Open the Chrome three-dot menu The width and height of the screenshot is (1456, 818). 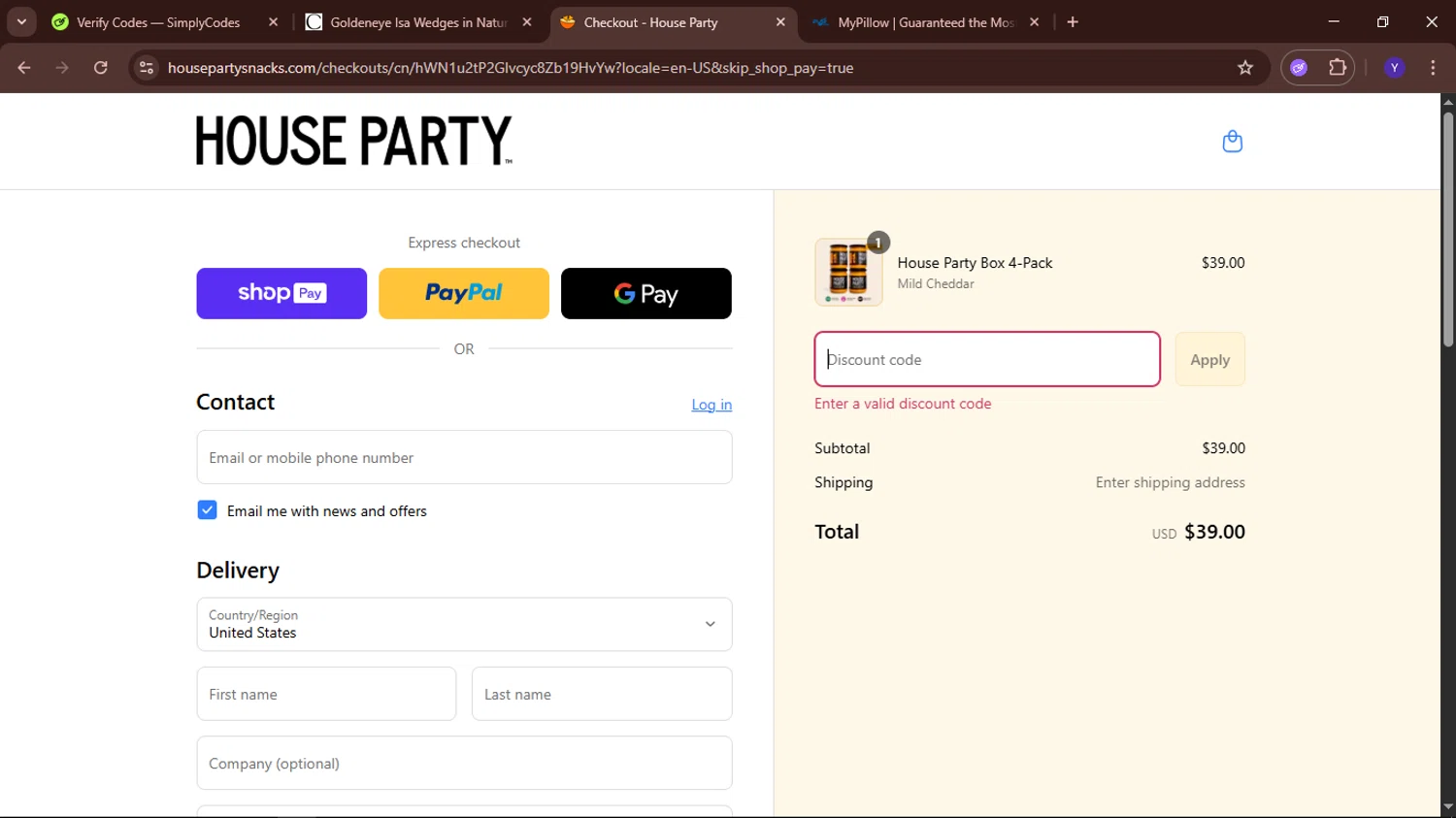click(1433, 68)
